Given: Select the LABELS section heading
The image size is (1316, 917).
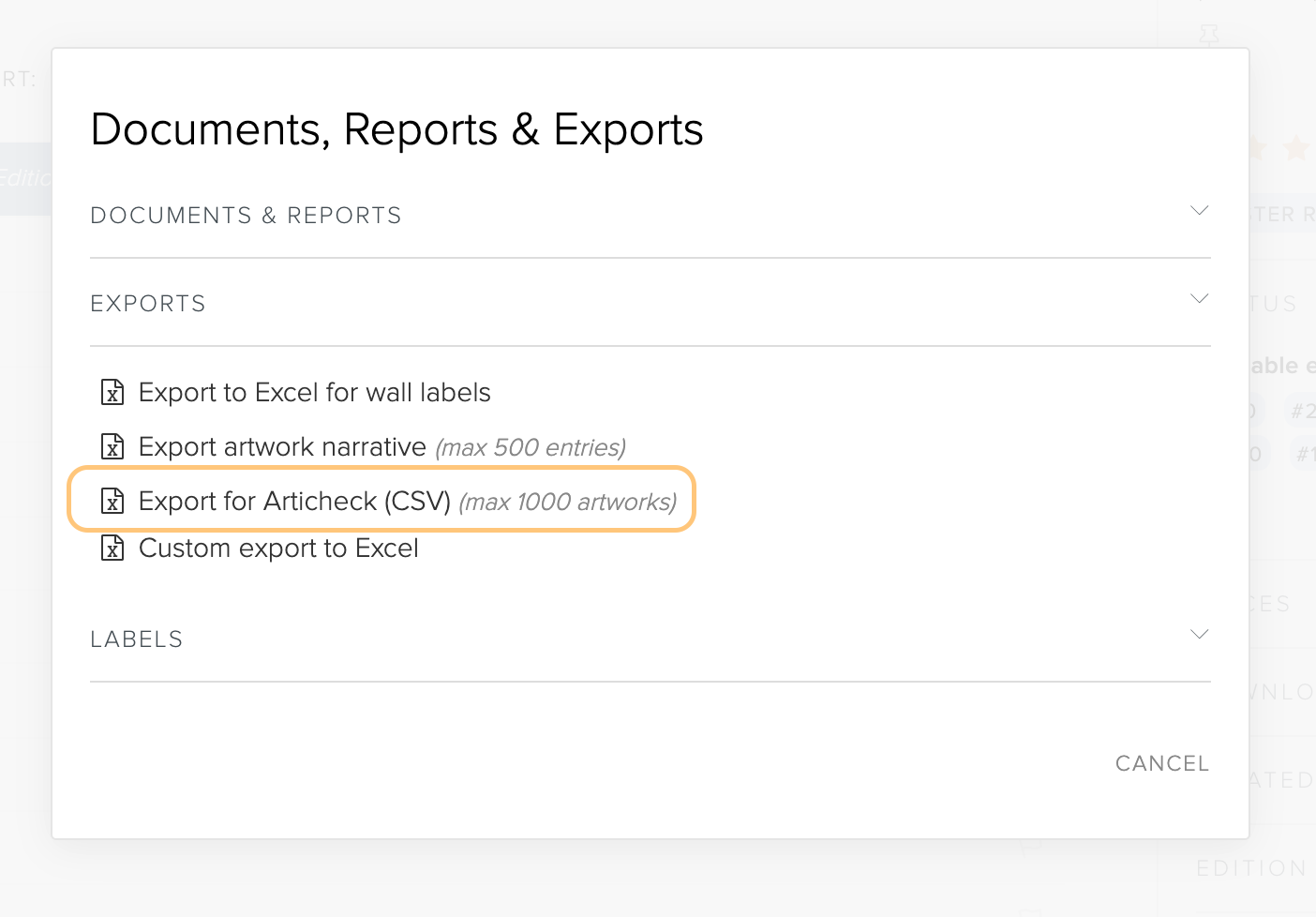Looking at the screenshot, I should pos(137,639).
